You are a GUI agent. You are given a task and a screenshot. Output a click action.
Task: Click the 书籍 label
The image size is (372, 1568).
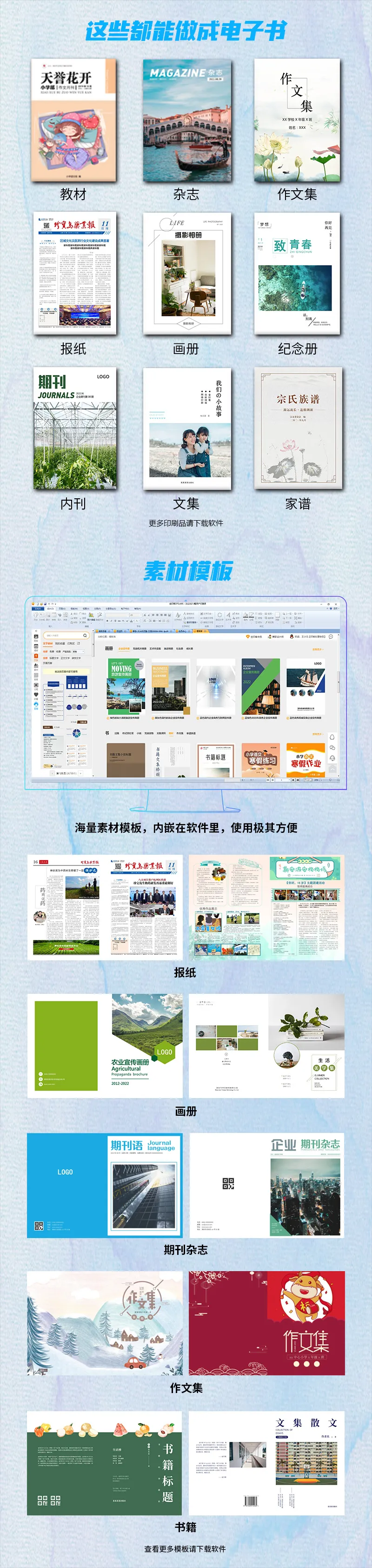click(186, 1527)
